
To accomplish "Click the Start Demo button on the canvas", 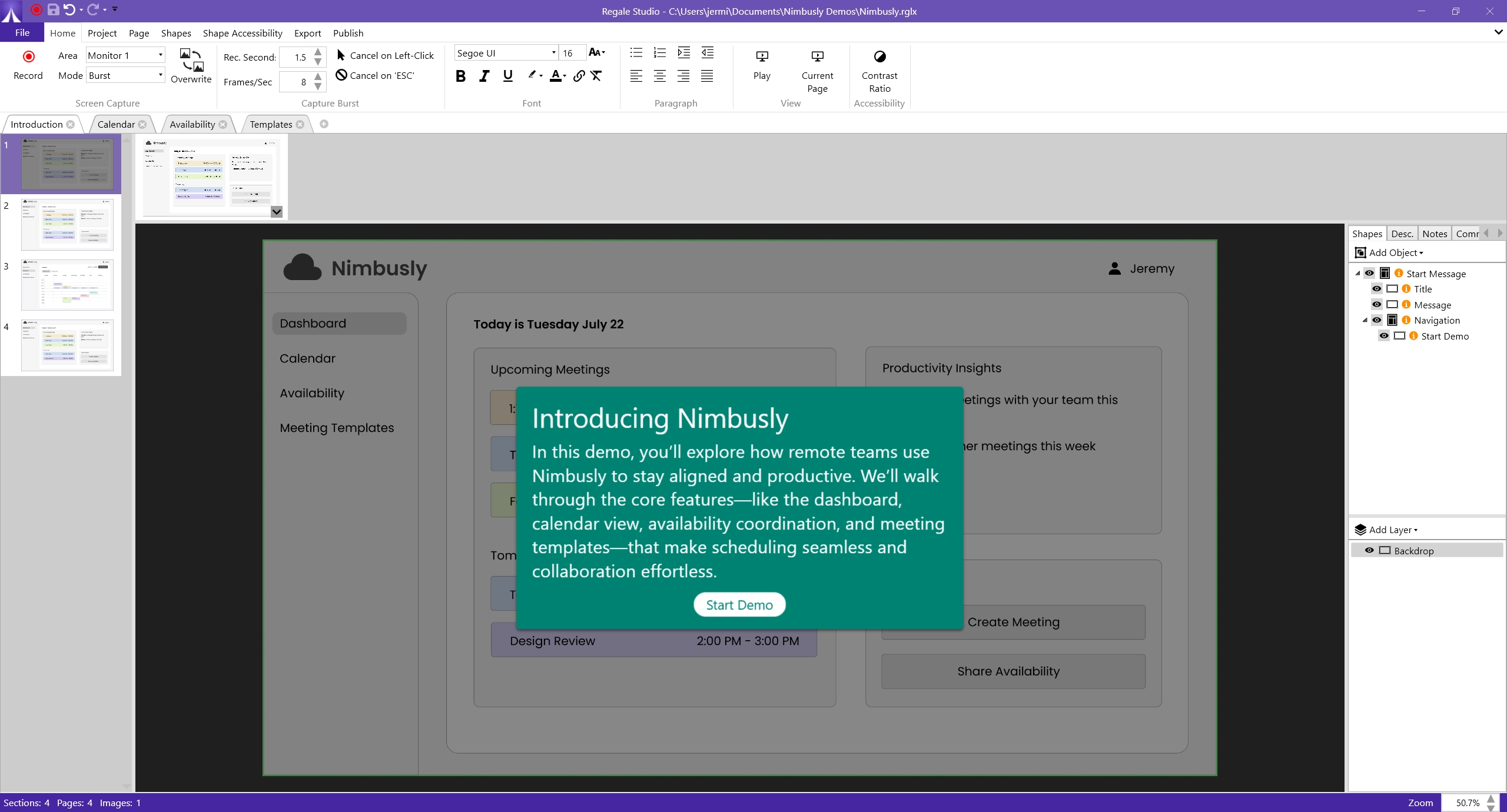I will coord(739,605).
